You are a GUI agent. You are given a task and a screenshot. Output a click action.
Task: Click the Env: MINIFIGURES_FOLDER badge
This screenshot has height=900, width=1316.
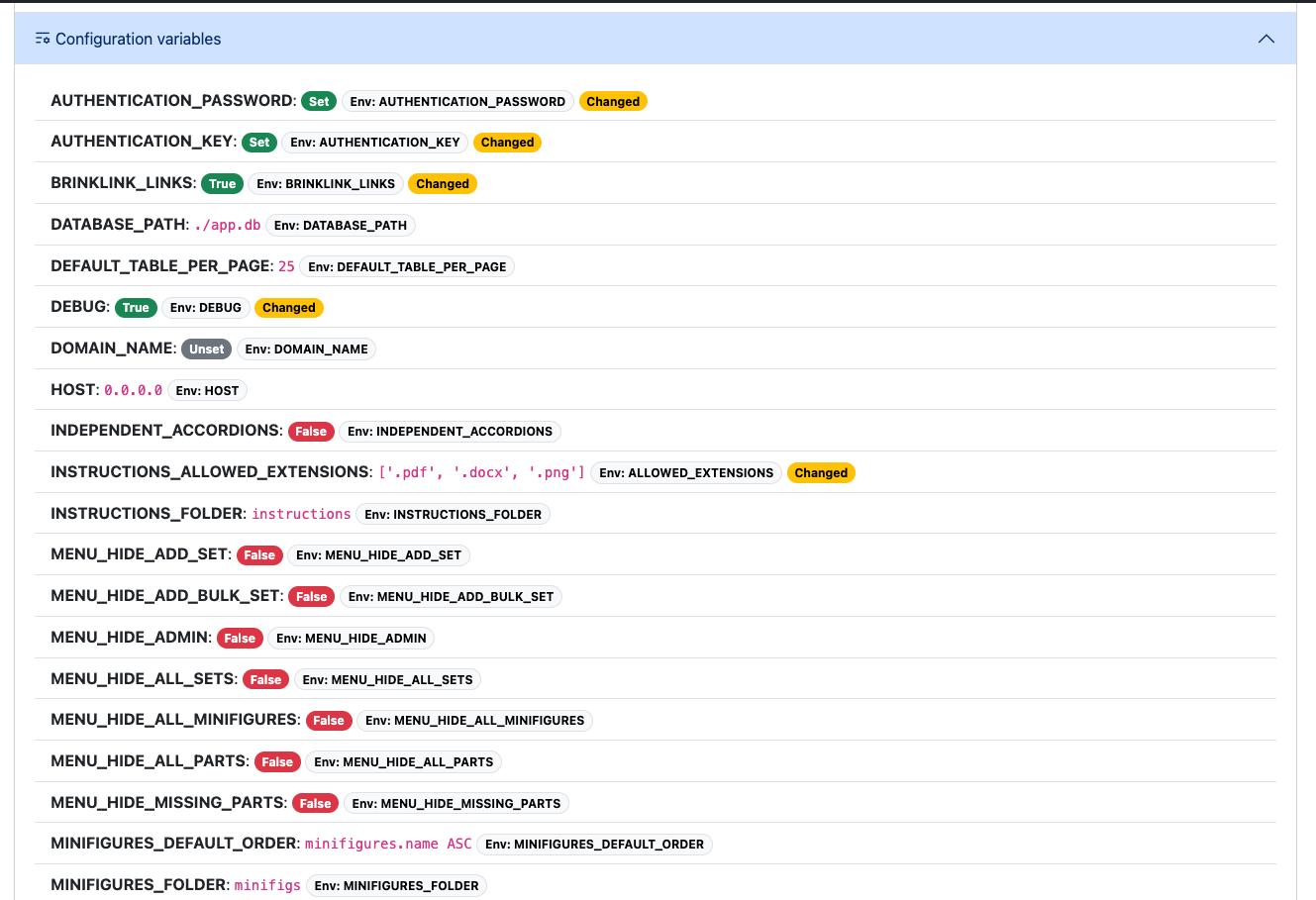397,886
